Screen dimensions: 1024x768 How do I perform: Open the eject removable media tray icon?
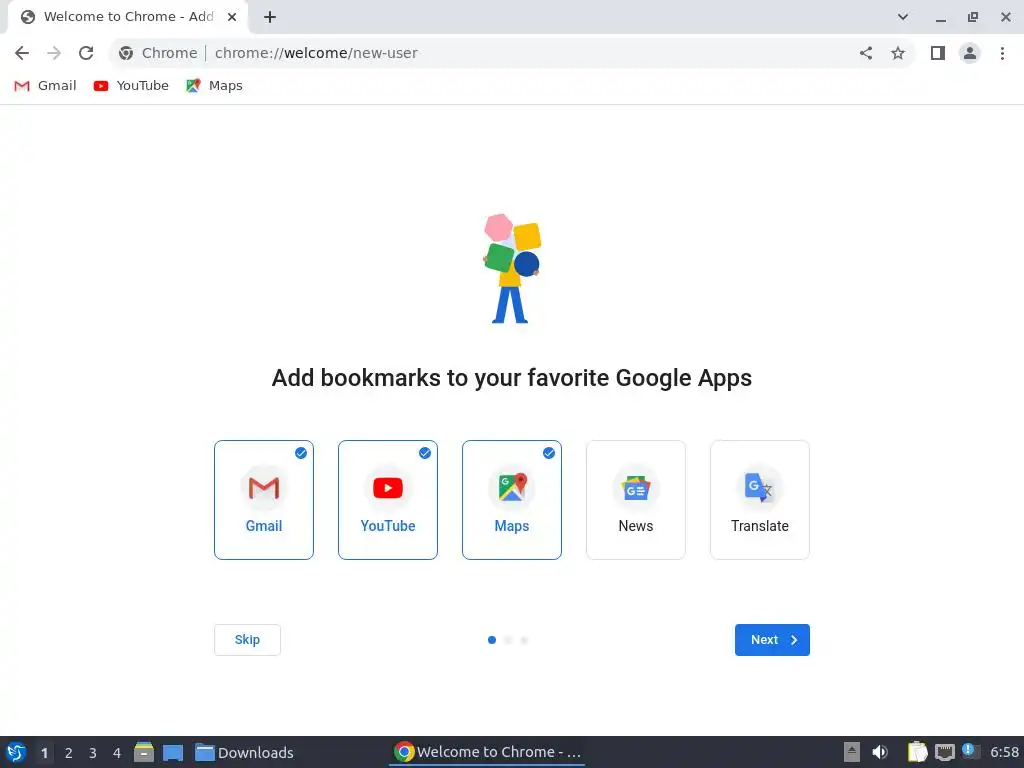[852, 752]
